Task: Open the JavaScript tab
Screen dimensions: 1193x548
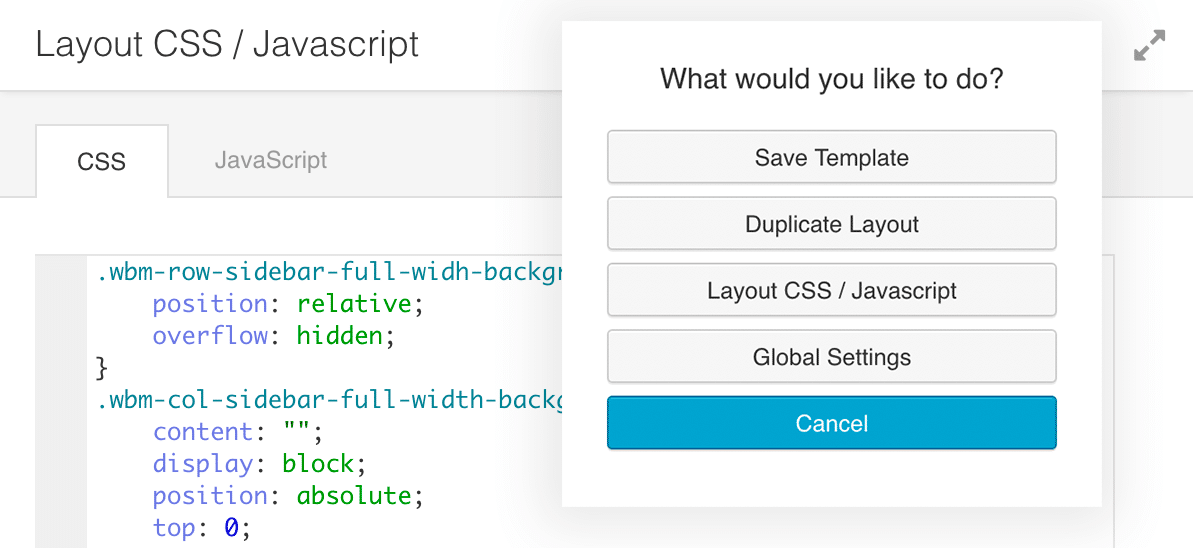Action: pyautogui.click(x=270, y=160)
